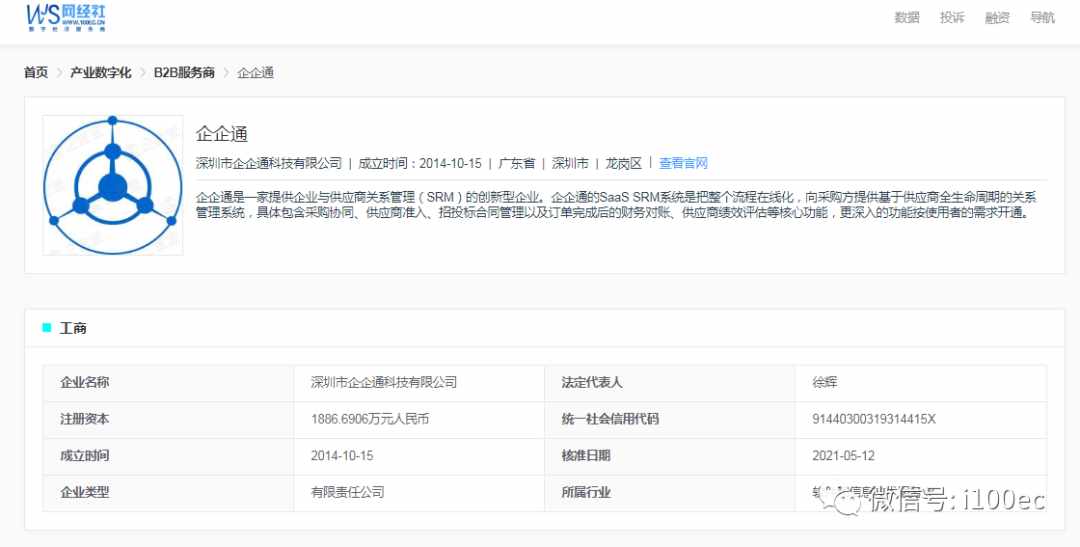Go to 首页 breadcrumb link

coord(36,72)
